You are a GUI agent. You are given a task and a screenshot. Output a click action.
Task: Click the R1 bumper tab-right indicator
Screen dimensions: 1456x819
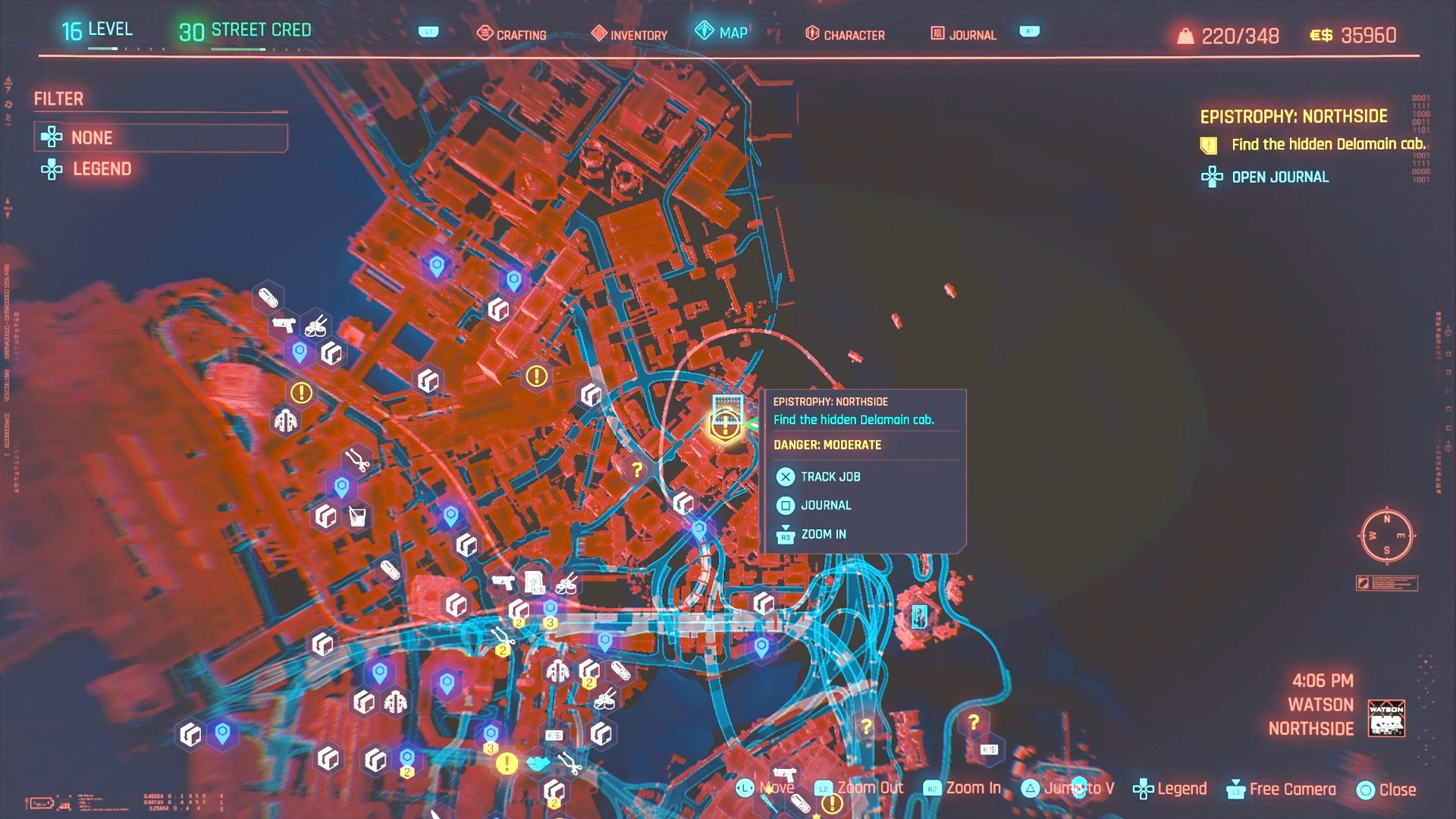pyautogui.click(x=1029, y=31)
